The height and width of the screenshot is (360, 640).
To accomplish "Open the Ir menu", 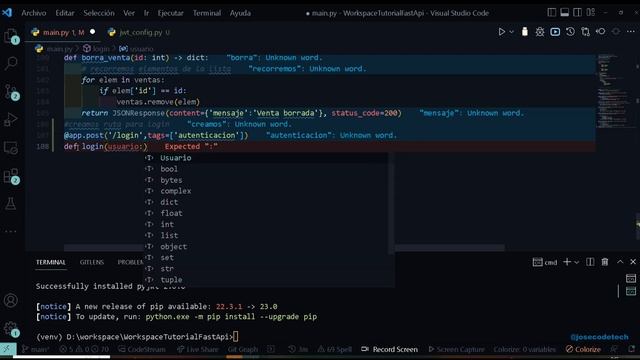I will point(146,13).
